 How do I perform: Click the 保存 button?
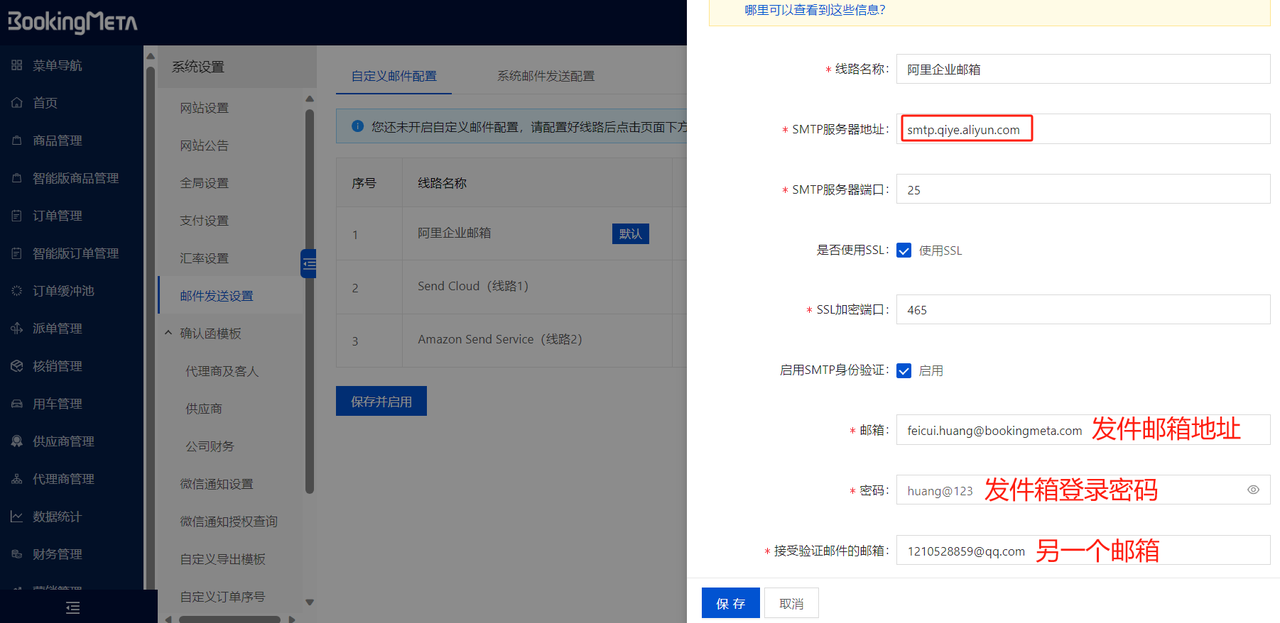(730, 602)
